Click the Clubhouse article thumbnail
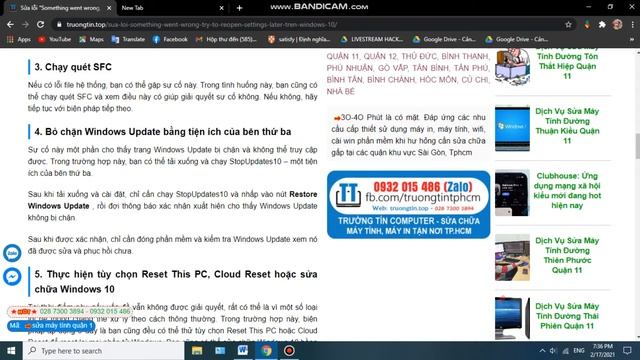 [512, 193]
